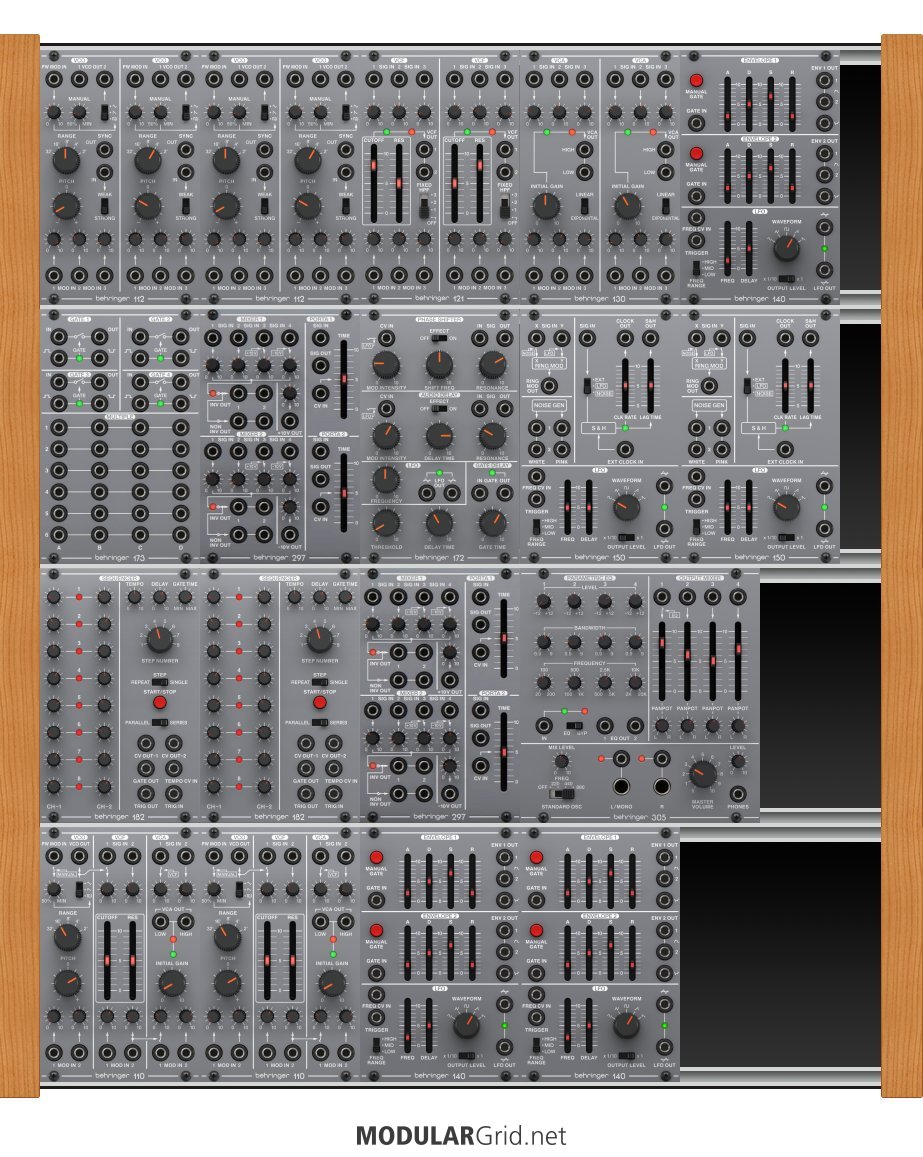Click Multiple row 3 column B jack
This screenshot has height=1157, width=923.
99,470
